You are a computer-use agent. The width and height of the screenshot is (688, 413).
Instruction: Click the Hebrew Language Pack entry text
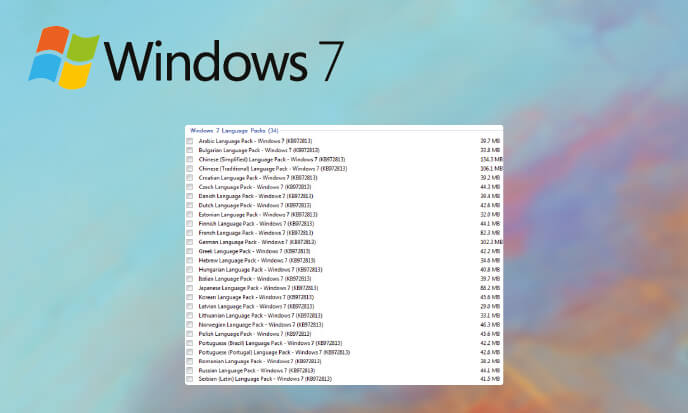pyautogui.click(x=257, y=261)
